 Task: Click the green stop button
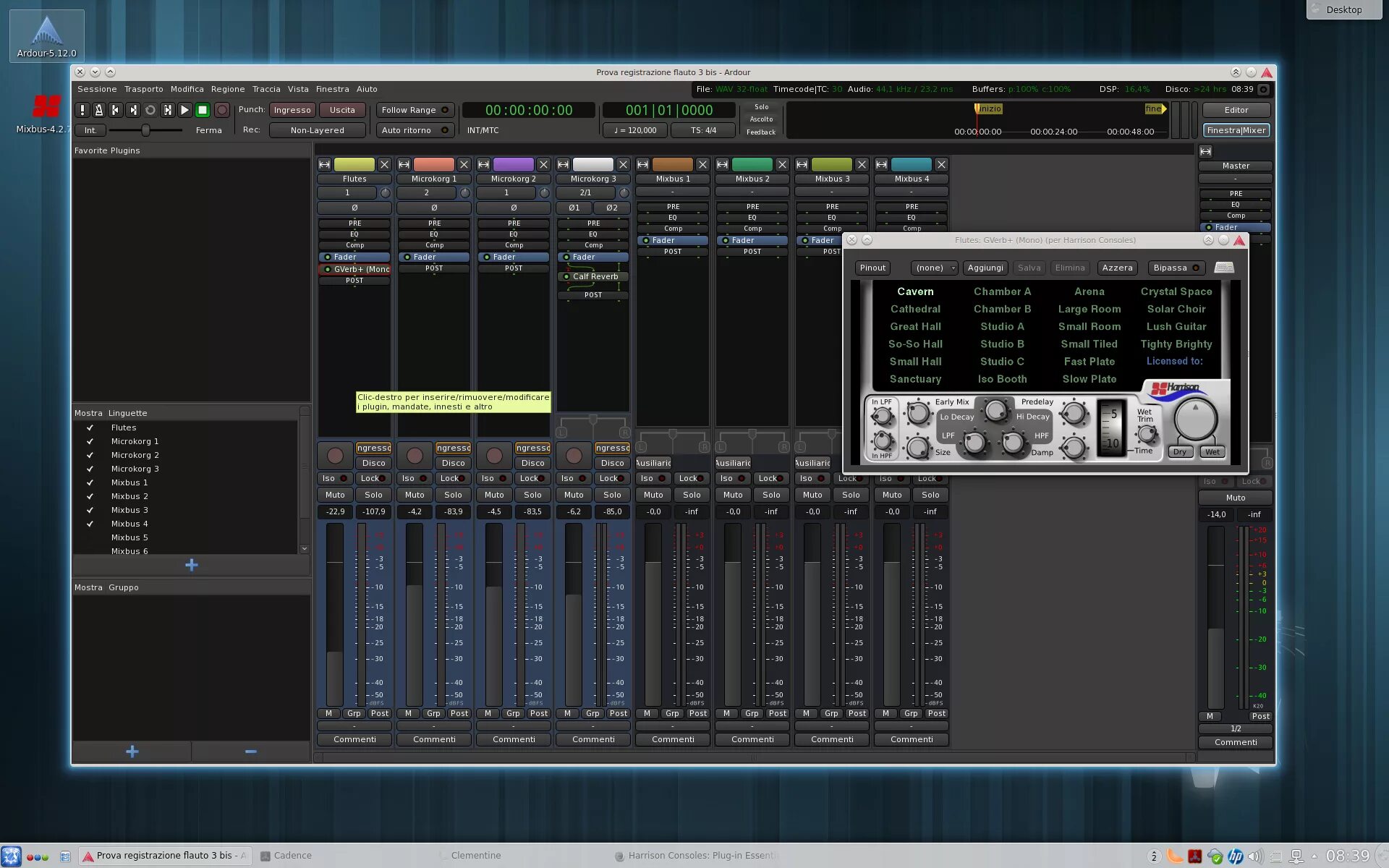(203, 110)
